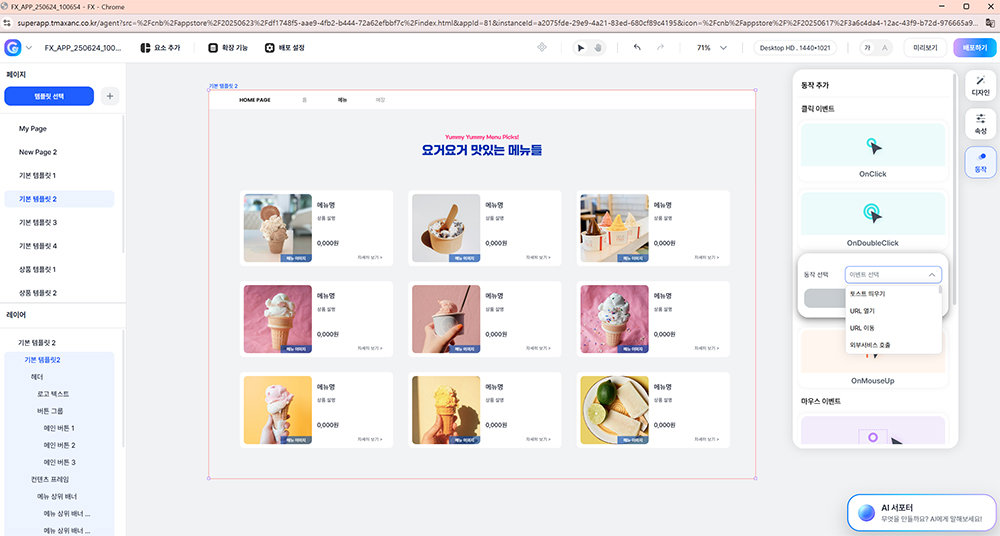Switch to the hand pan tool
This screenshot has width=1000, height=536.
click(x=599, y=47)
